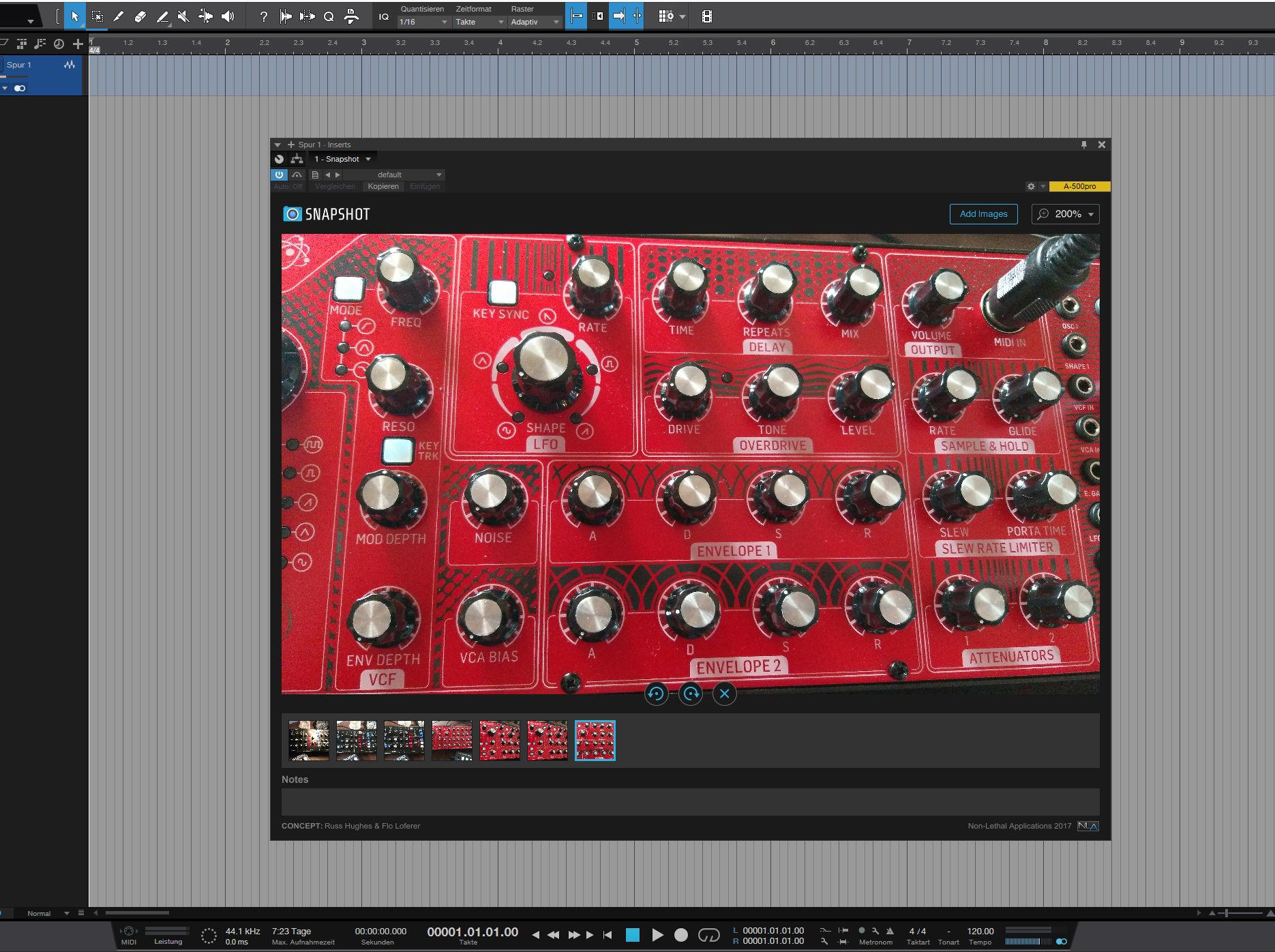
Task: Open the routing icon in plugin header
Action: (297, 159)
